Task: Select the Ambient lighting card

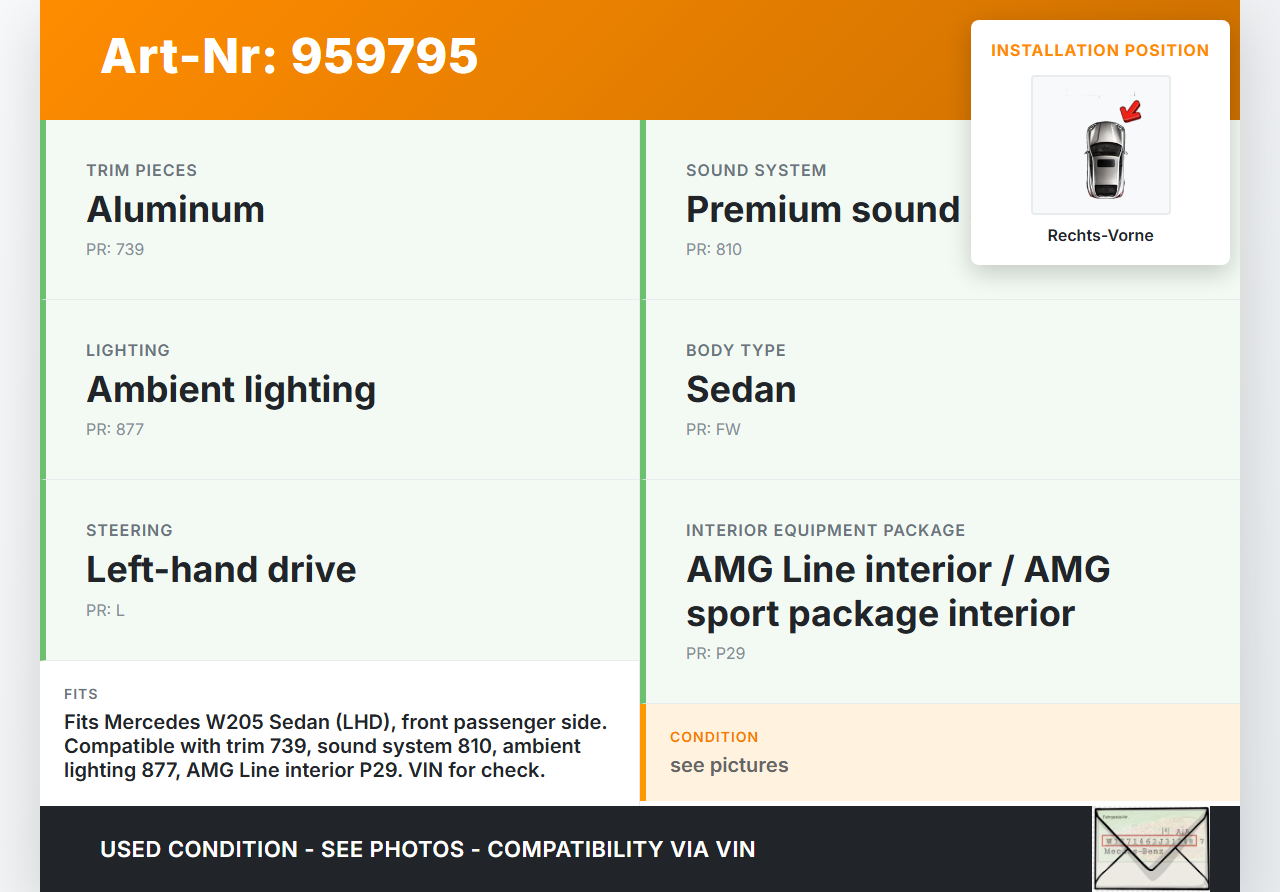Action: (340, 390)
